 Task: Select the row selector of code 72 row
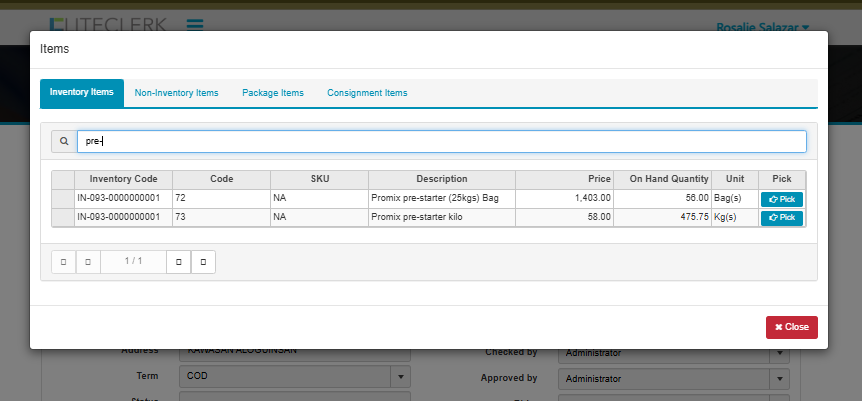[x=63, y=199]
